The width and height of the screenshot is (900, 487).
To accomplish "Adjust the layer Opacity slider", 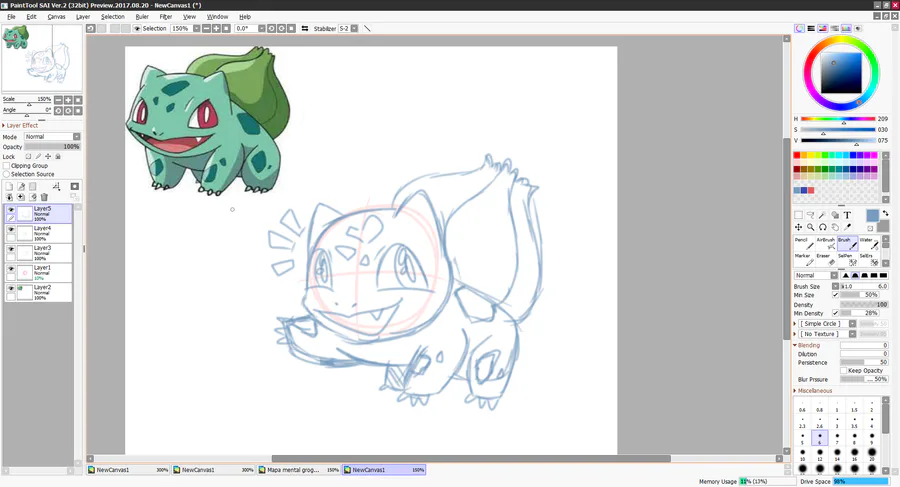I will [52, 146].
